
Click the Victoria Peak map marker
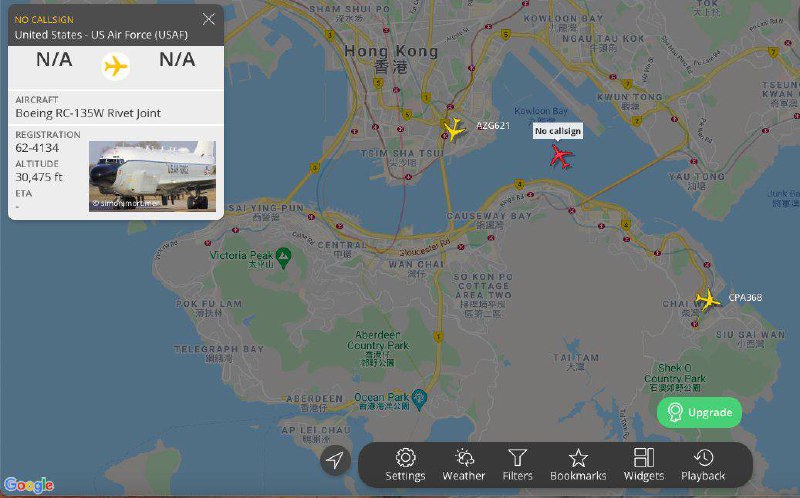(x=283, y=255)
